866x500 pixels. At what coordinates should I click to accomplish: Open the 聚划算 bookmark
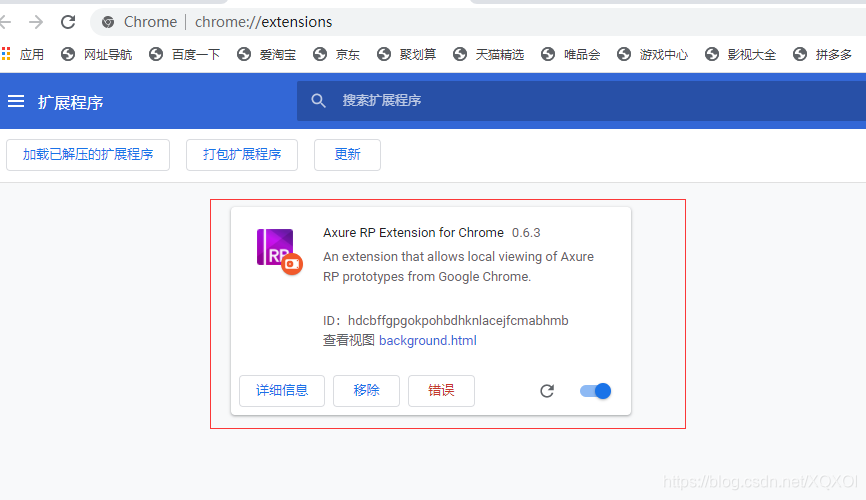(x=406, y=54)
